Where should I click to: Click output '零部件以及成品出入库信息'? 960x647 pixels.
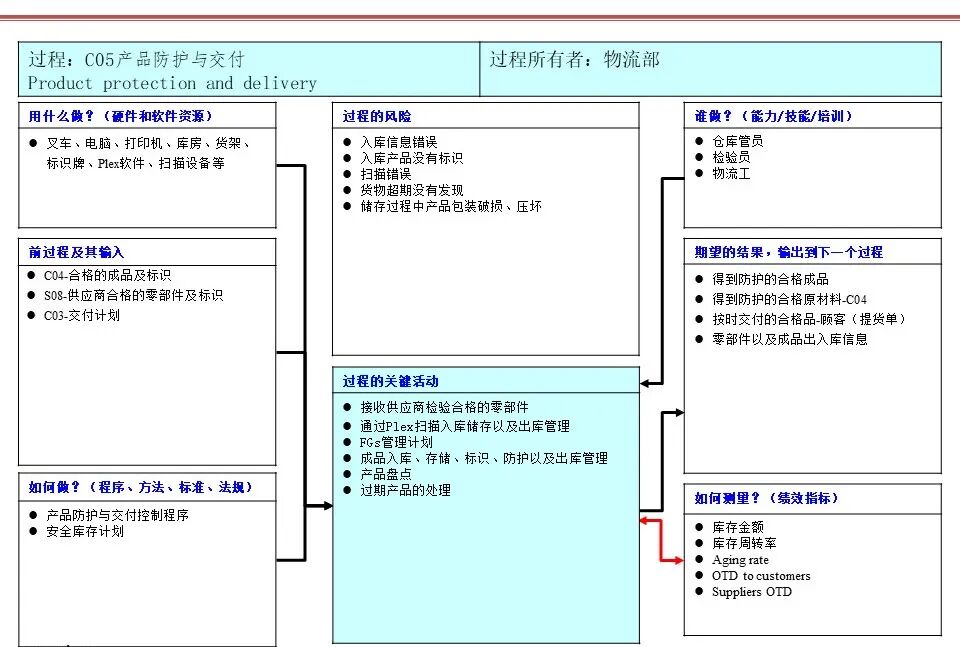[790, 339]
